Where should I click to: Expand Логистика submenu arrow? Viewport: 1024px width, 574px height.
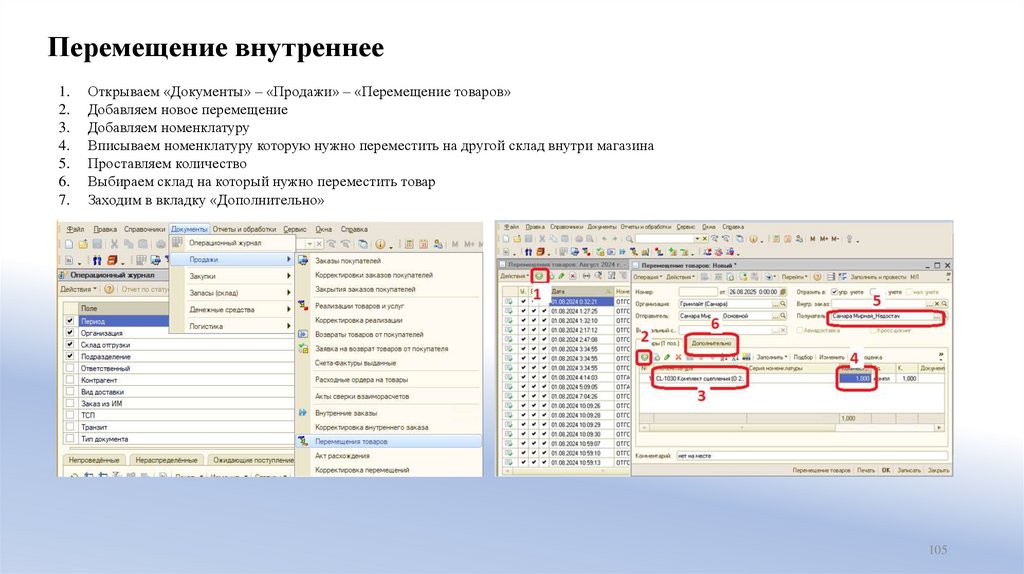click(288, 326)
